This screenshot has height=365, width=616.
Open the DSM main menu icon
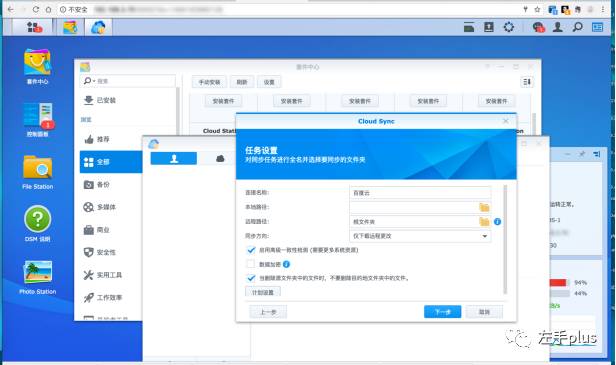[34, 28]
